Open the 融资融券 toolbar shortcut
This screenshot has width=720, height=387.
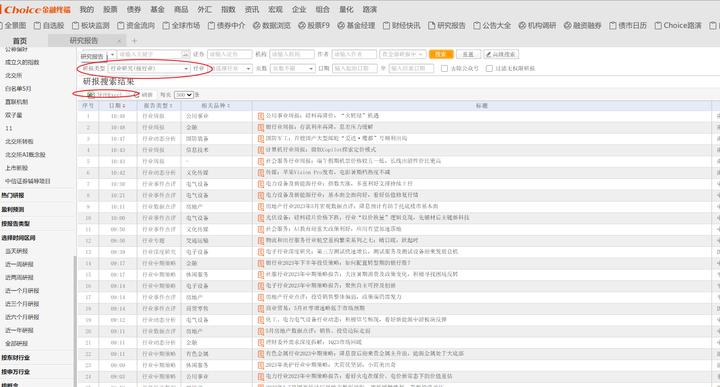pos(583,25)
